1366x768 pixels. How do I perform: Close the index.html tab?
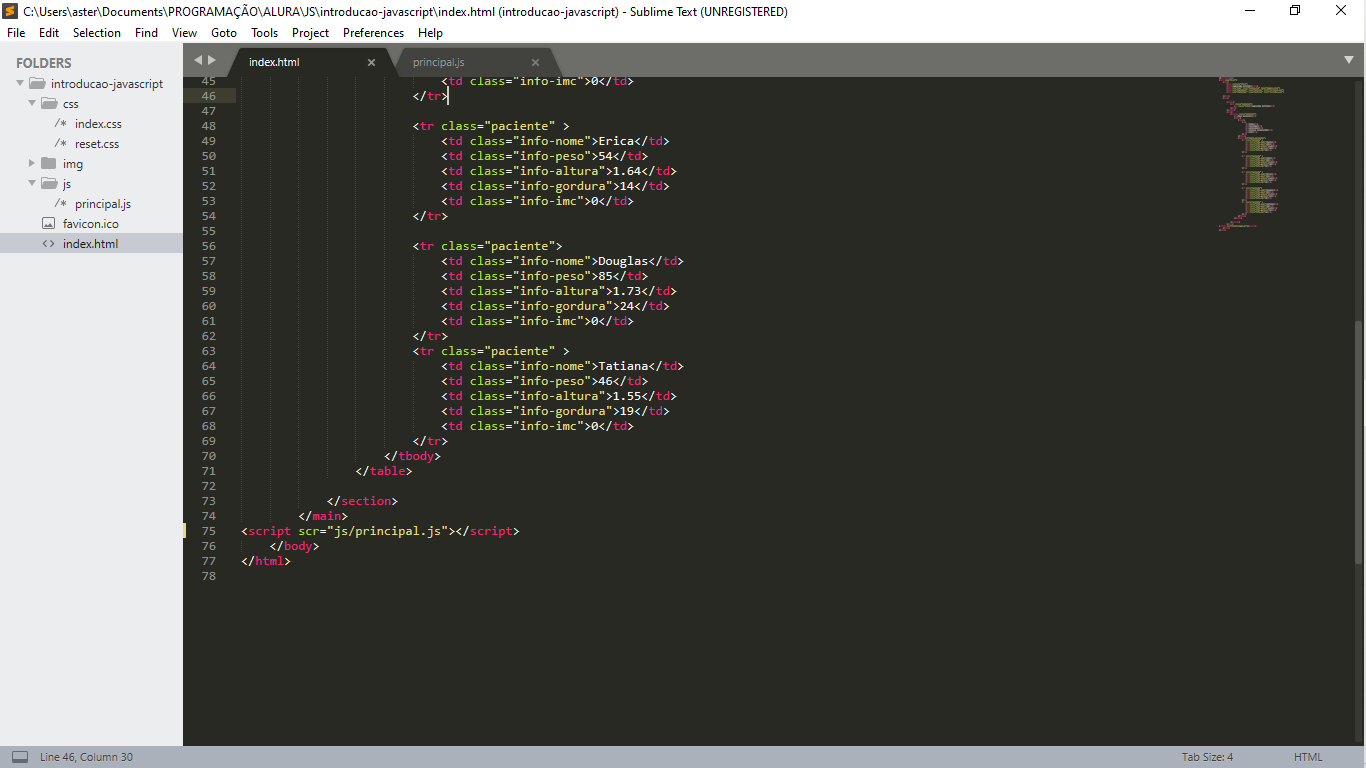371,62
